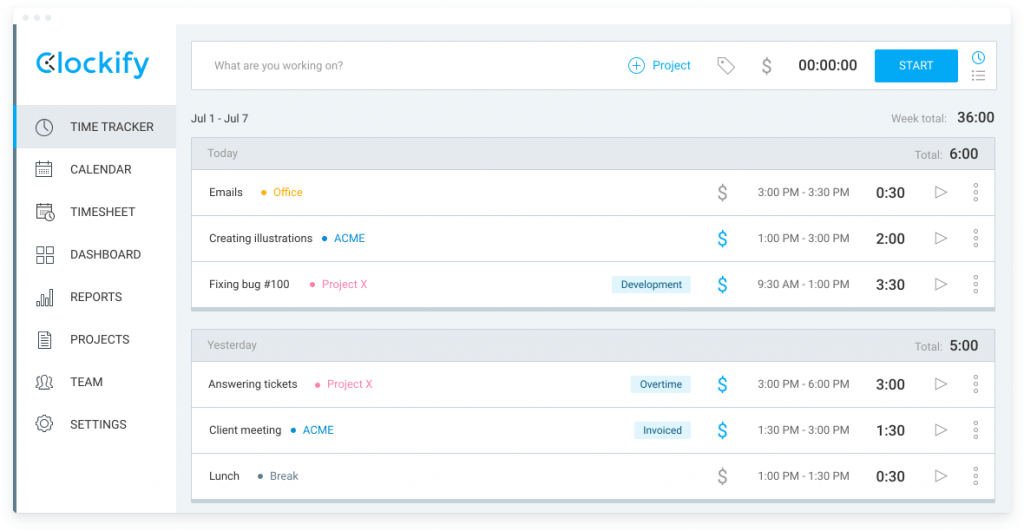This screenshot has height=531, width=1024.
Task: Toggle billable status for Lunch entry
Action: [722, 476]
